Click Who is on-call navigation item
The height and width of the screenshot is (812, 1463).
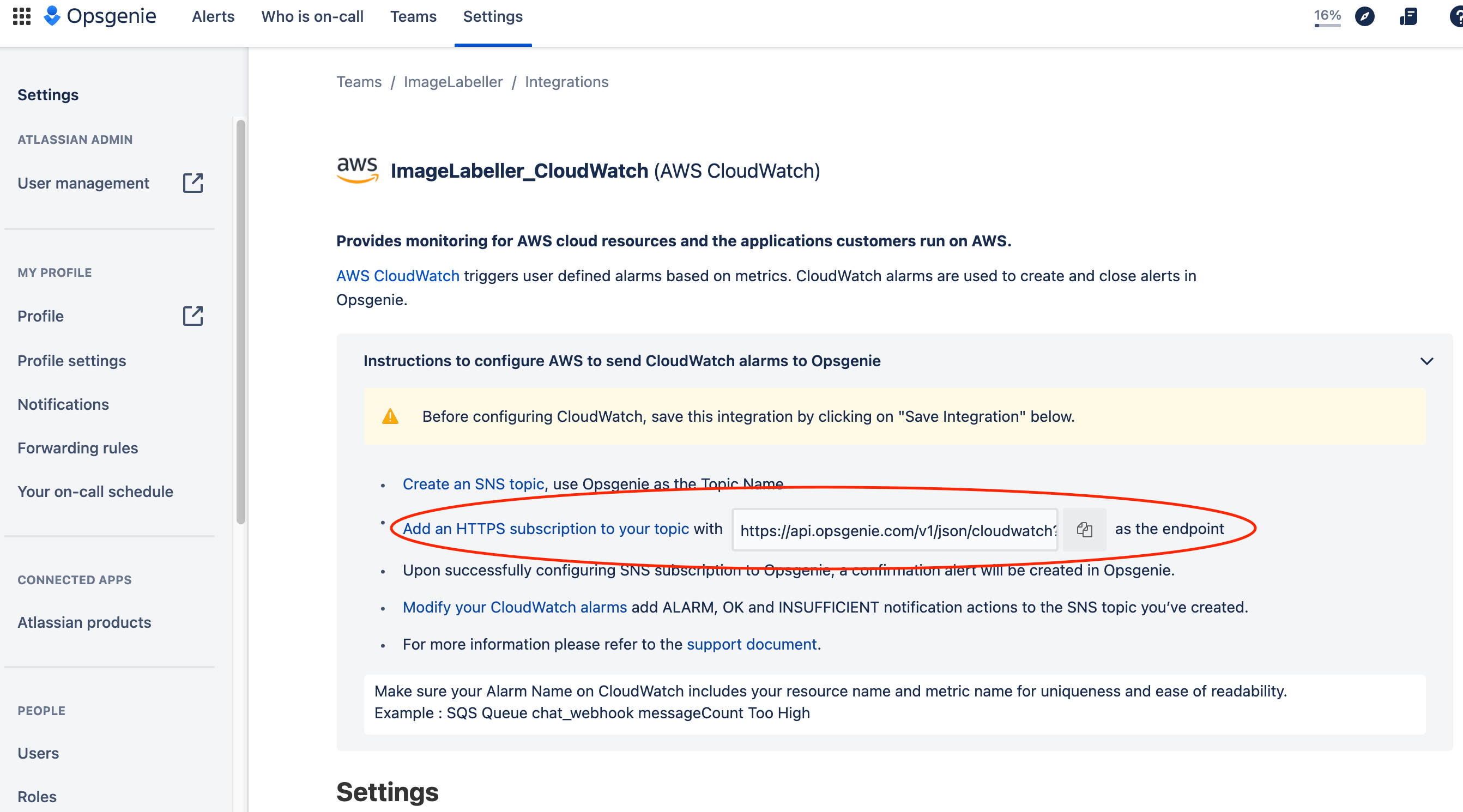click(311, 17)
